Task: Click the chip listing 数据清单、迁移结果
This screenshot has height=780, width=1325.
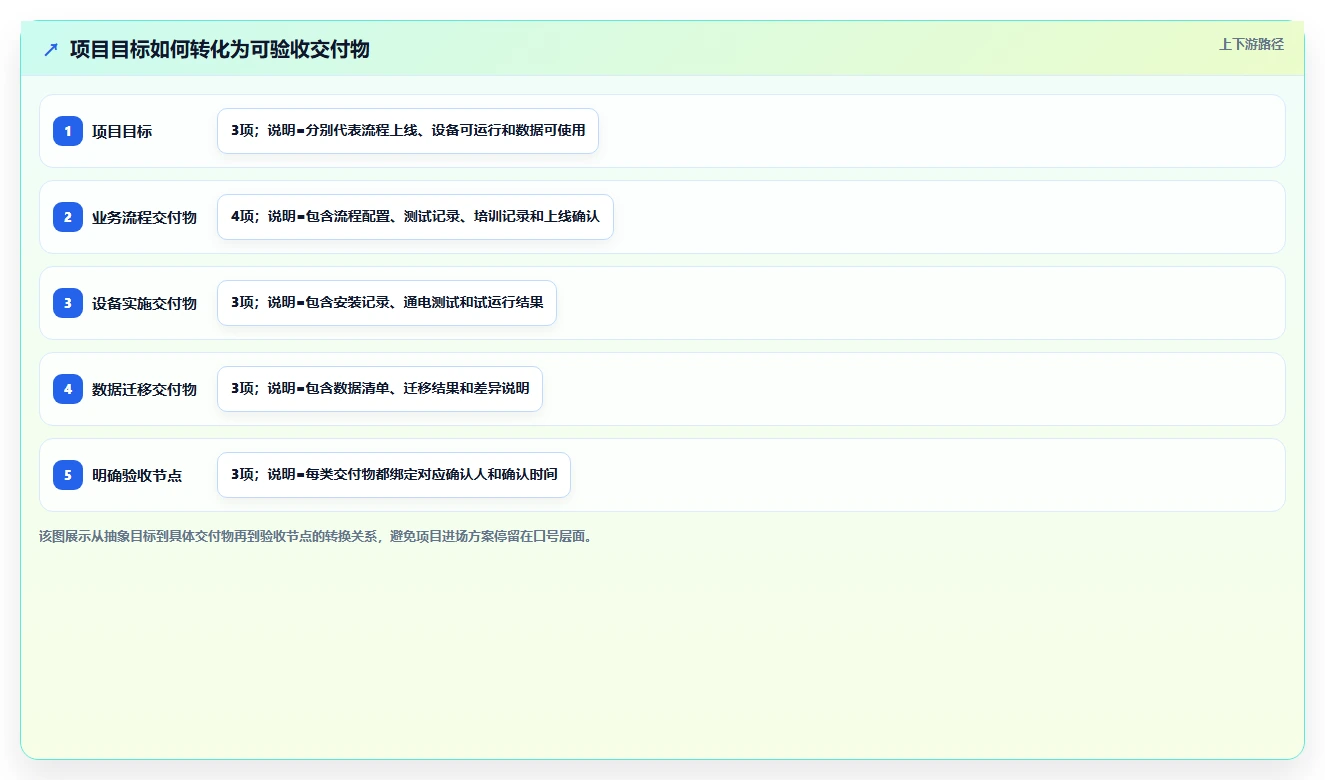Action: [x=380, y=389]
